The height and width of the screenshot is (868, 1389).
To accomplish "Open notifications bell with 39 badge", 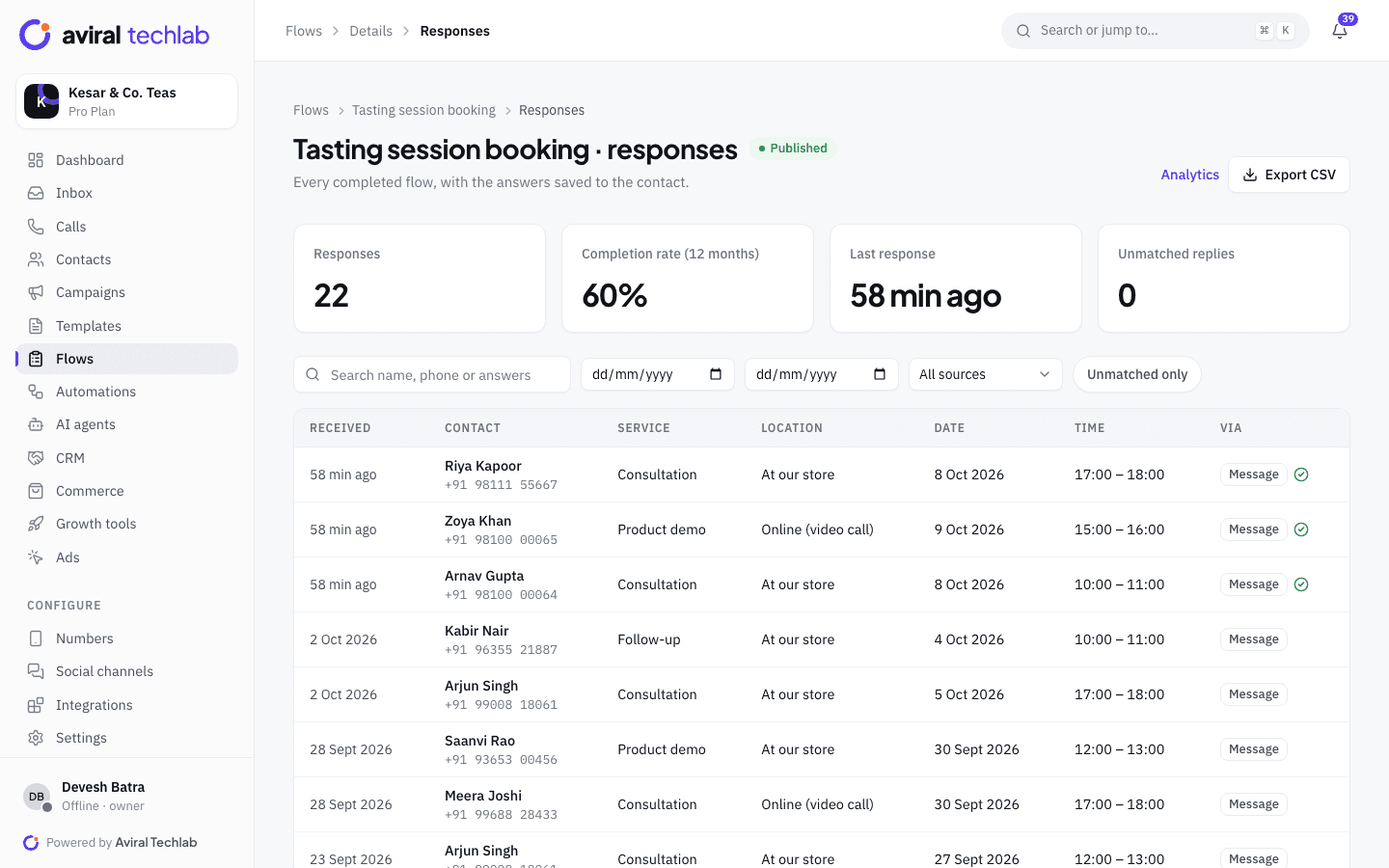I will coord(1340,31).
